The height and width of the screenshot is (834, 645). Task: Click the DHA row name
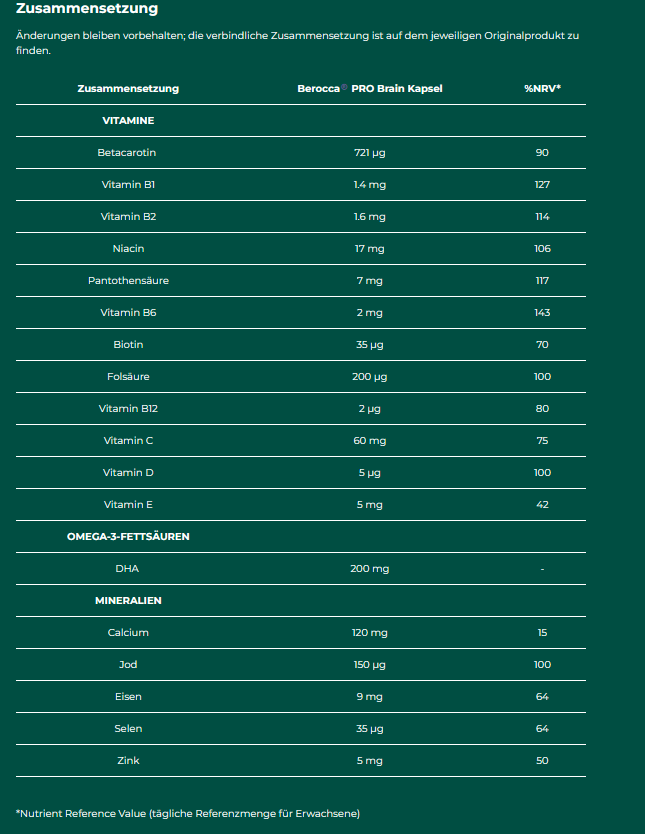(127, 569)
